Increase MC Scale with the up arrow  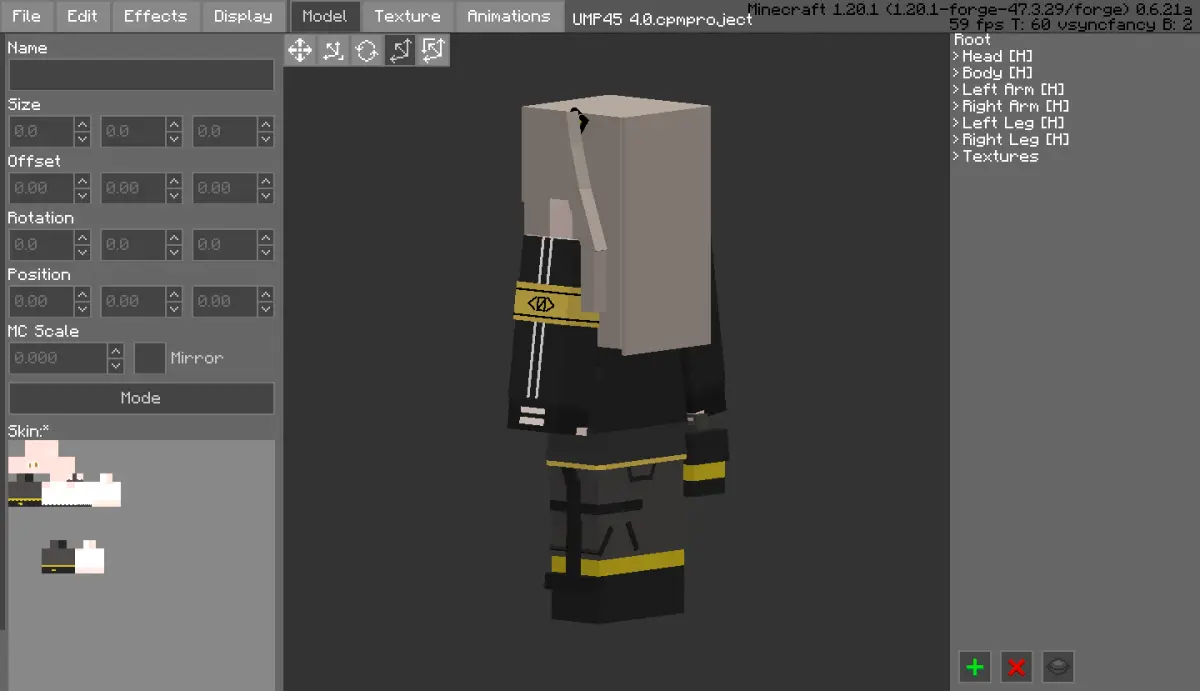[116, 351]
